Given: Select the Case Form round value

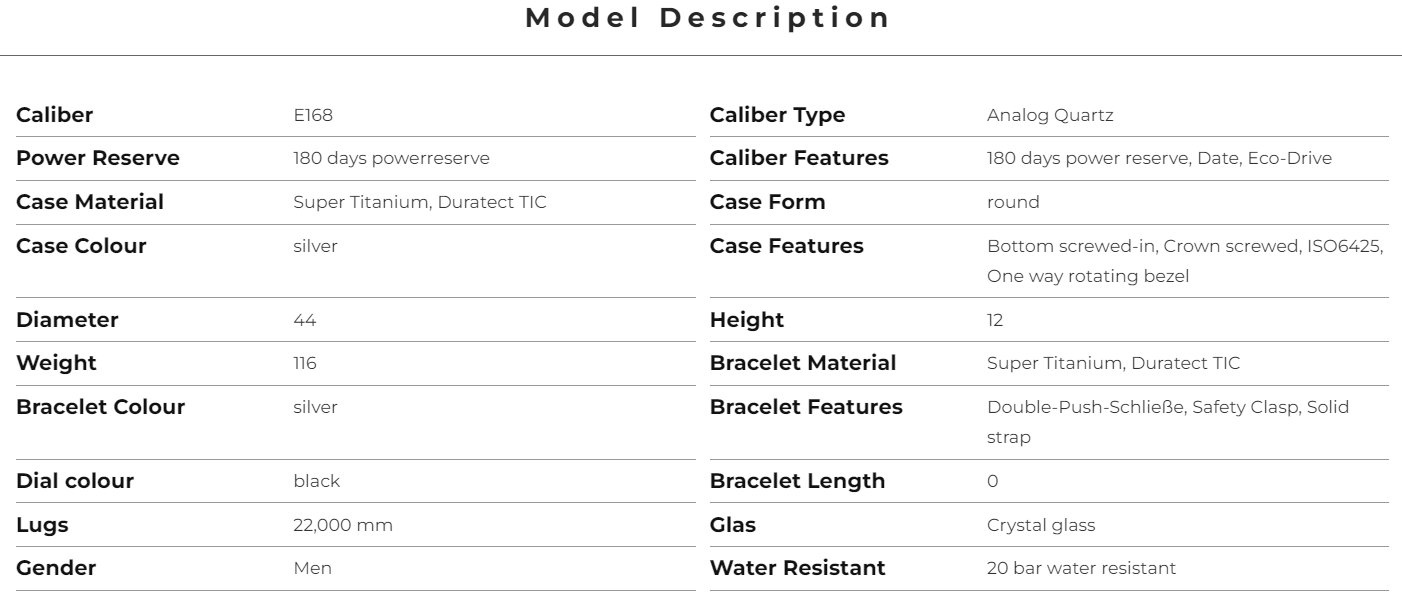Looking at the screenshot, I should tap(1013, 203).
